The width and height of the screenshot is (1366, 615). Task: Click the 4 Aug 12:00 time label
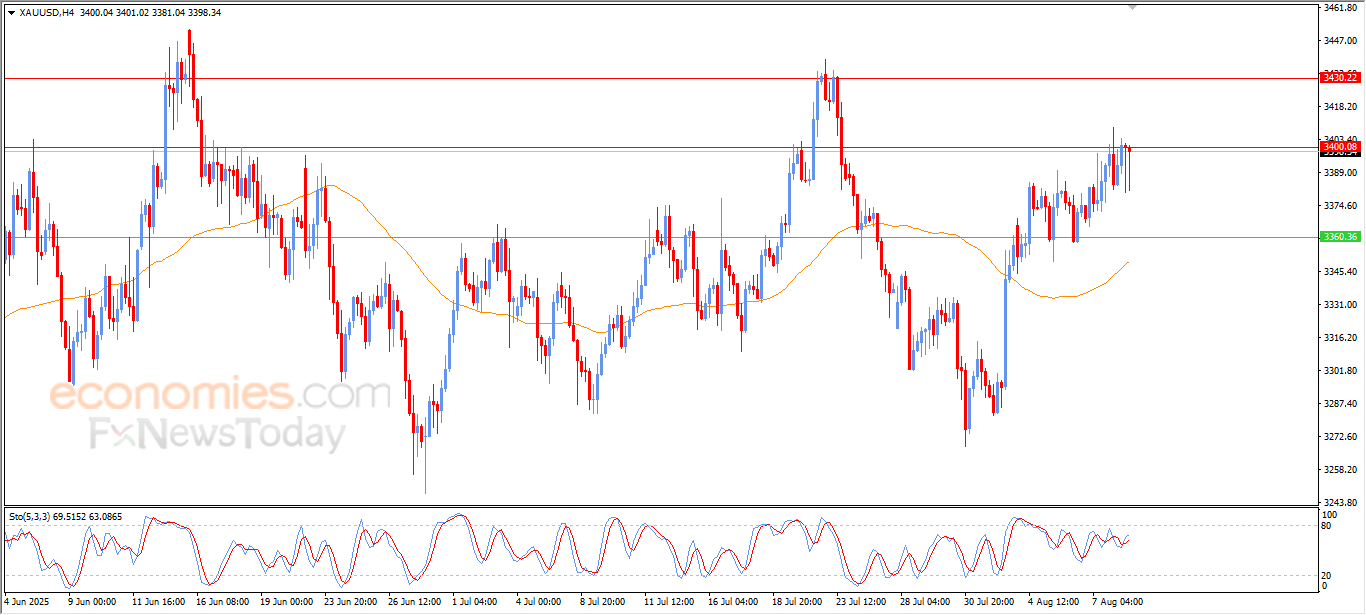click(1054, 602)
